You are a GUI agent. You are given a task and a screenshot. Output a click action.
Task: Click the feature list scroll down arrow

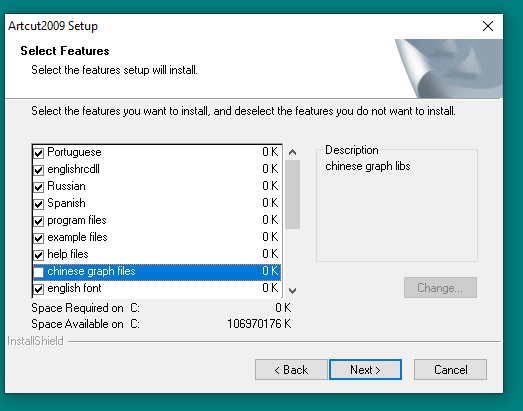[x=293, y=291]
